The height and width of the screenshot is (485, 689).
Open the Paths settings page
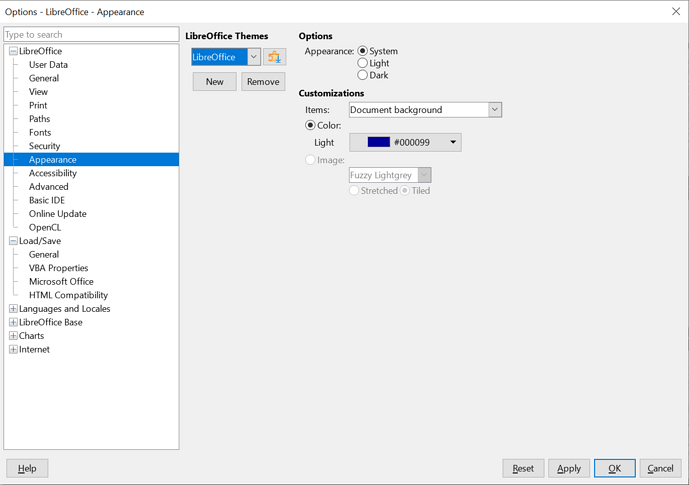(40, 119)
